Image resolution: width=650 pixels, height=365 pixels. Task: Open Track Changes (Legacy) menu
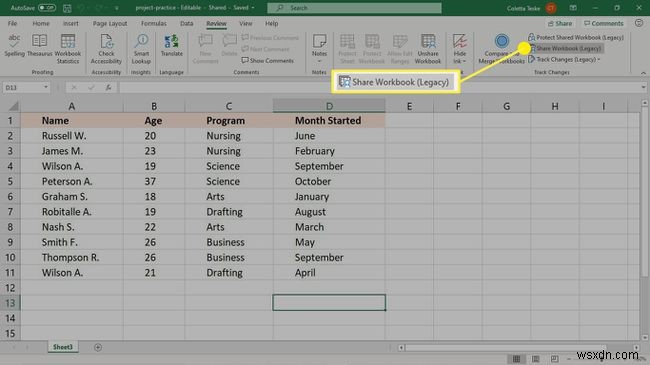point(564,60)
